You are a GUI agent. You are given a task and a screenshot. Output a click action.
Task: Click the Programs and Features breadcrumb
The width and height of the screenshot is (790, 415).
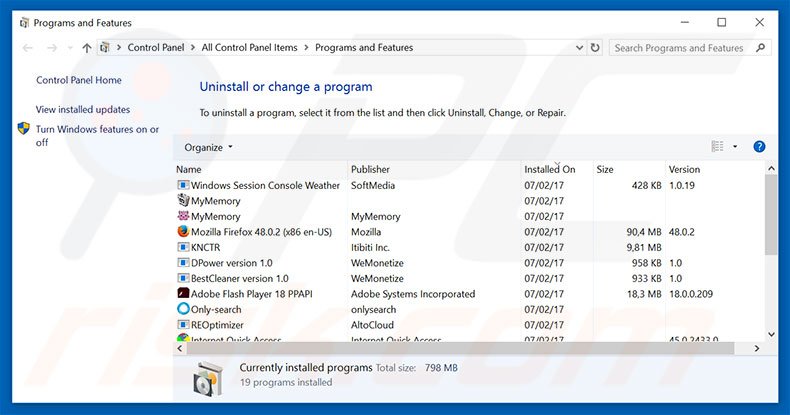364,47
